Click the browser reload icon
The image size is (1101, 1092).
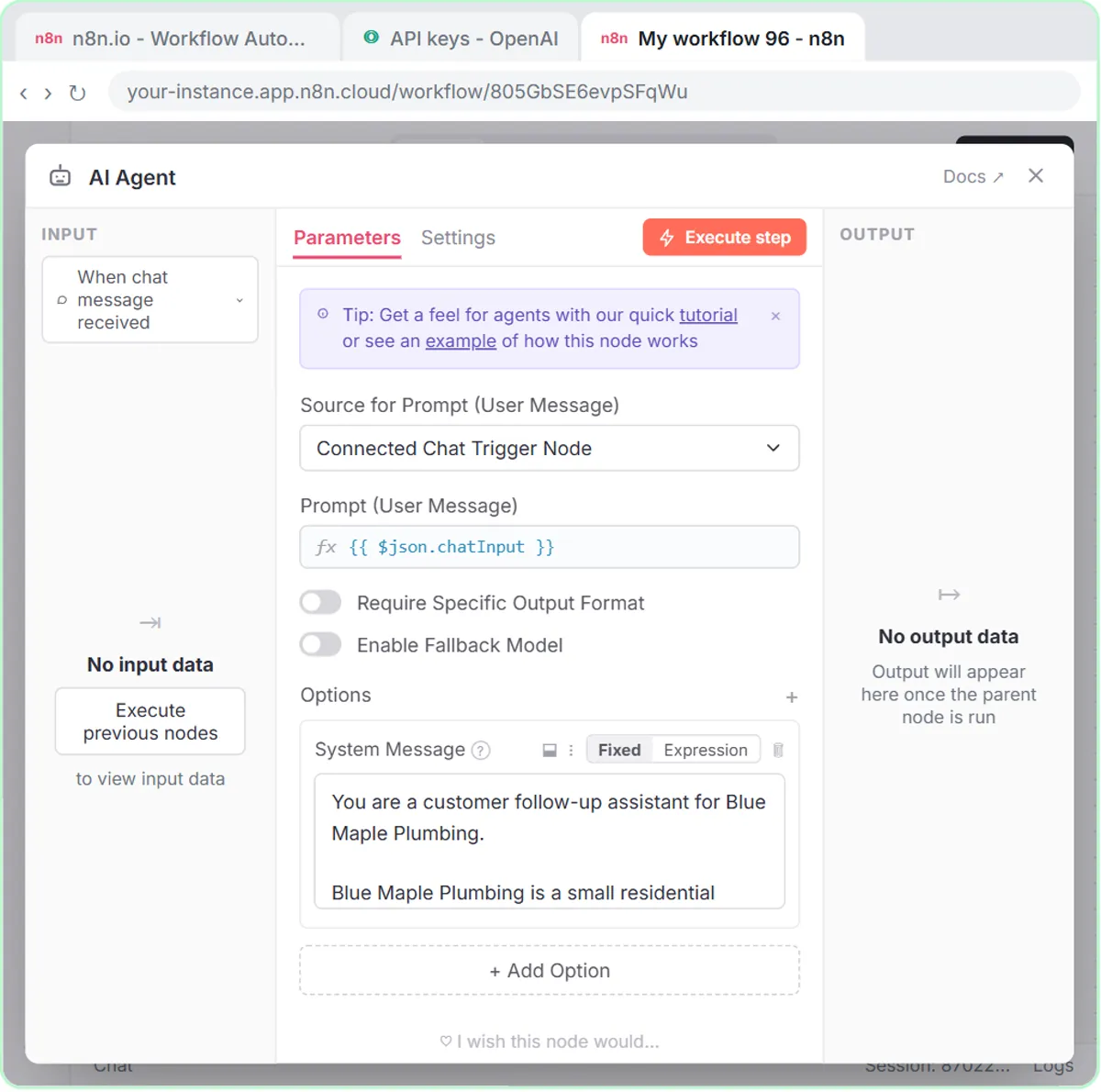tap(78, 93)
